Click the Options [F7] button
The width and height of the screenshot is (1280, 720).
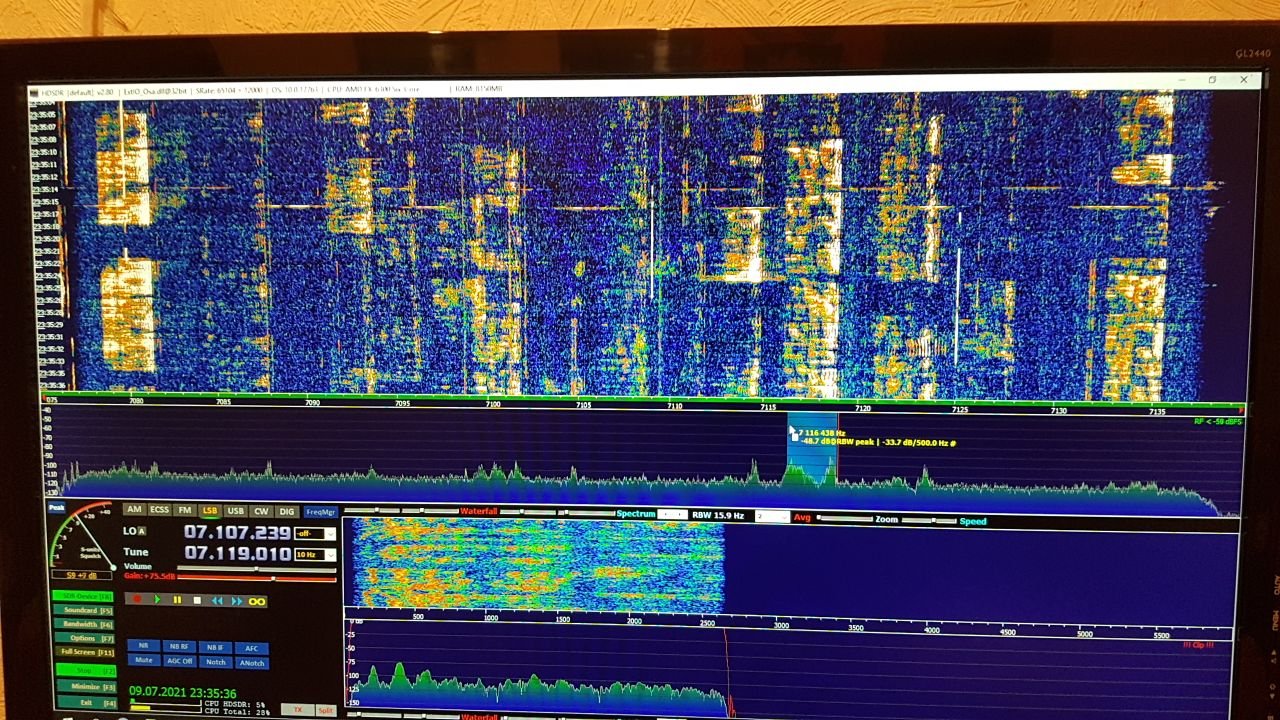click(x=83, y=638)
